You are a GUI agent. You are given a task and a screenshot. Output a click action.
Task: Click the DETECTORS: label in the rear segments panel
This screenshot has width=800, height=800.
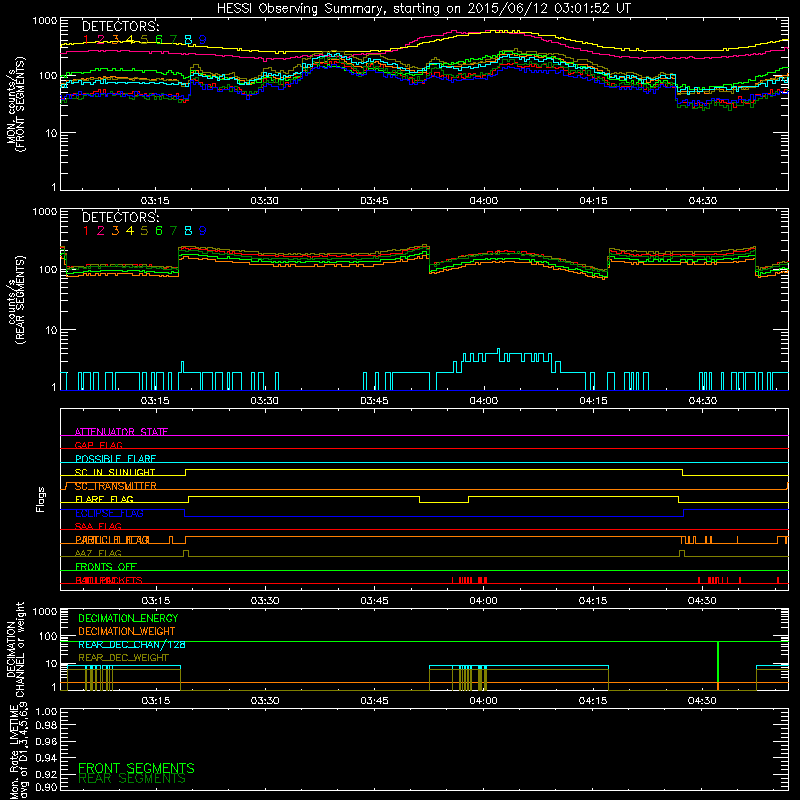(121, 218)
